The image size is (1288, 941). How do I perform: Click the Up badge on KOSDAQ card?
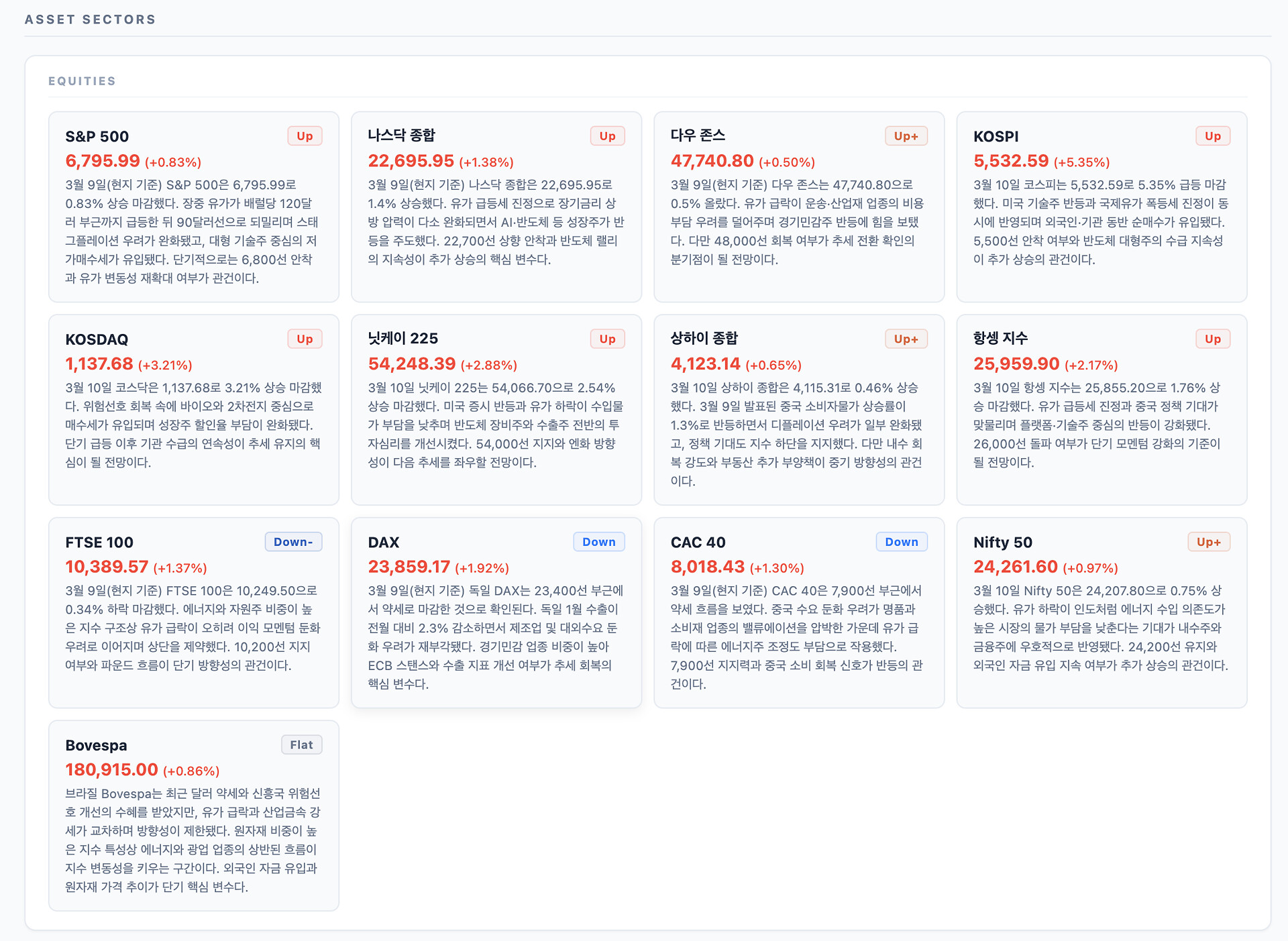pos(305,339)
